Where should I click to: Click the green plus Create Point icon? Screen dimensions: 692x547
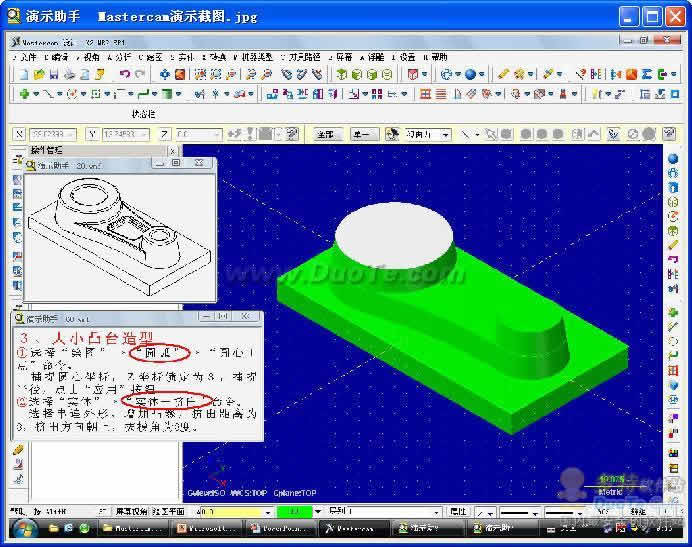tap(24, 94)
